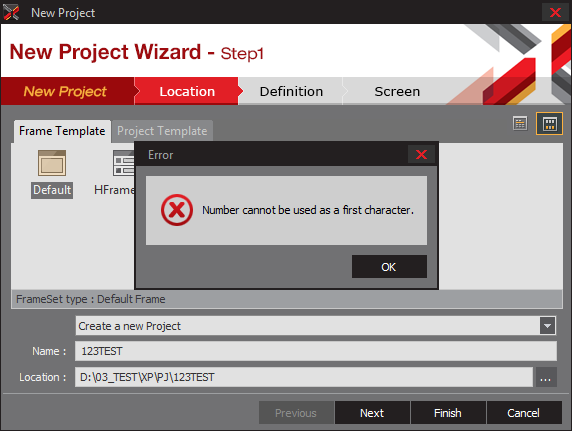Open the Frame Template tab
Viewport: 572px width, 431px height.
[x=62, y=131]
